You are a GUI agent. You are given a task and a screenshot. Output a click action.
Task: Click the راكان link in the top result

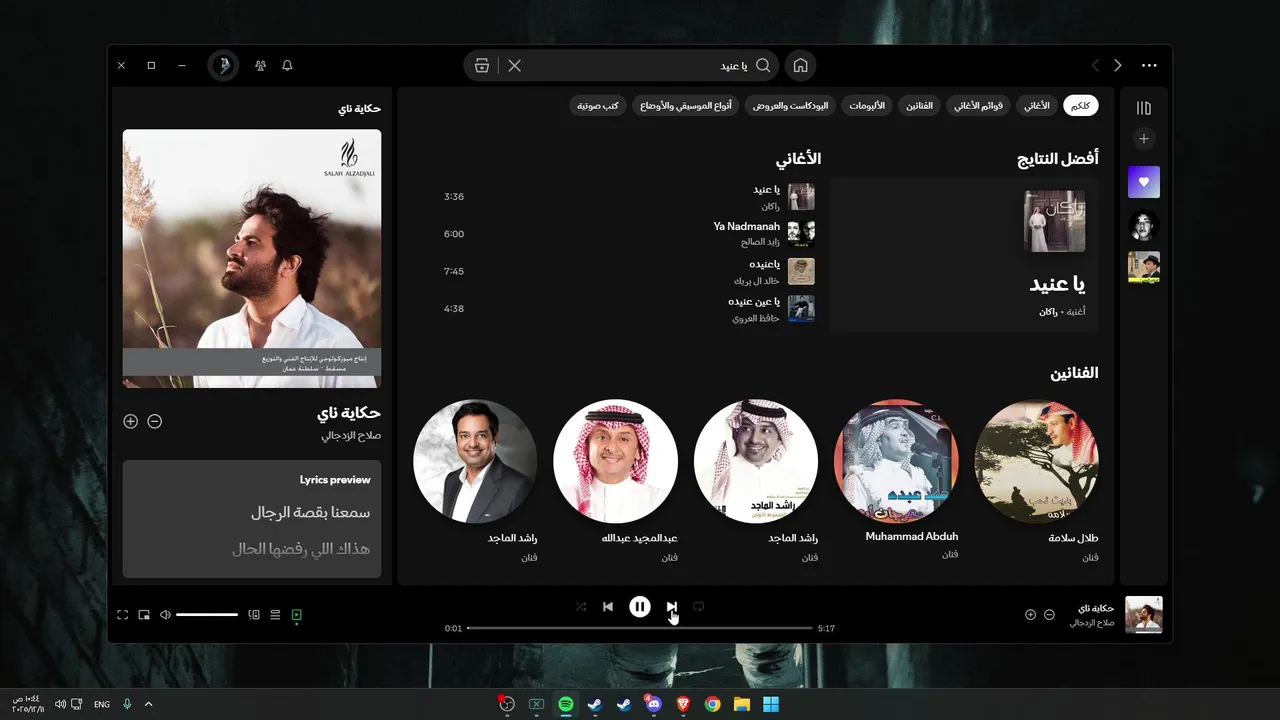click(1048, 312)
